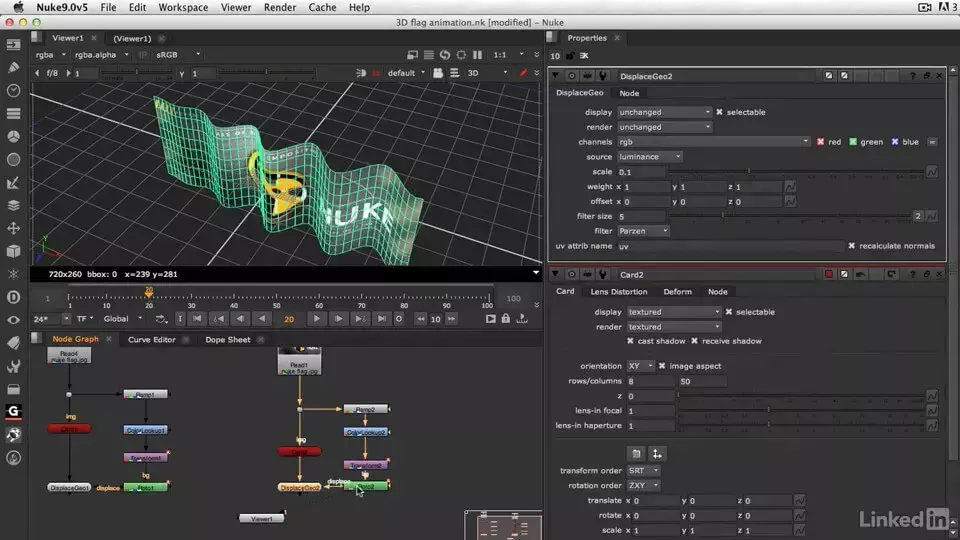960x540 pixels.
Task: Toggle the viewer ROI crosshair icon
Action: click(x=461, y=54)
